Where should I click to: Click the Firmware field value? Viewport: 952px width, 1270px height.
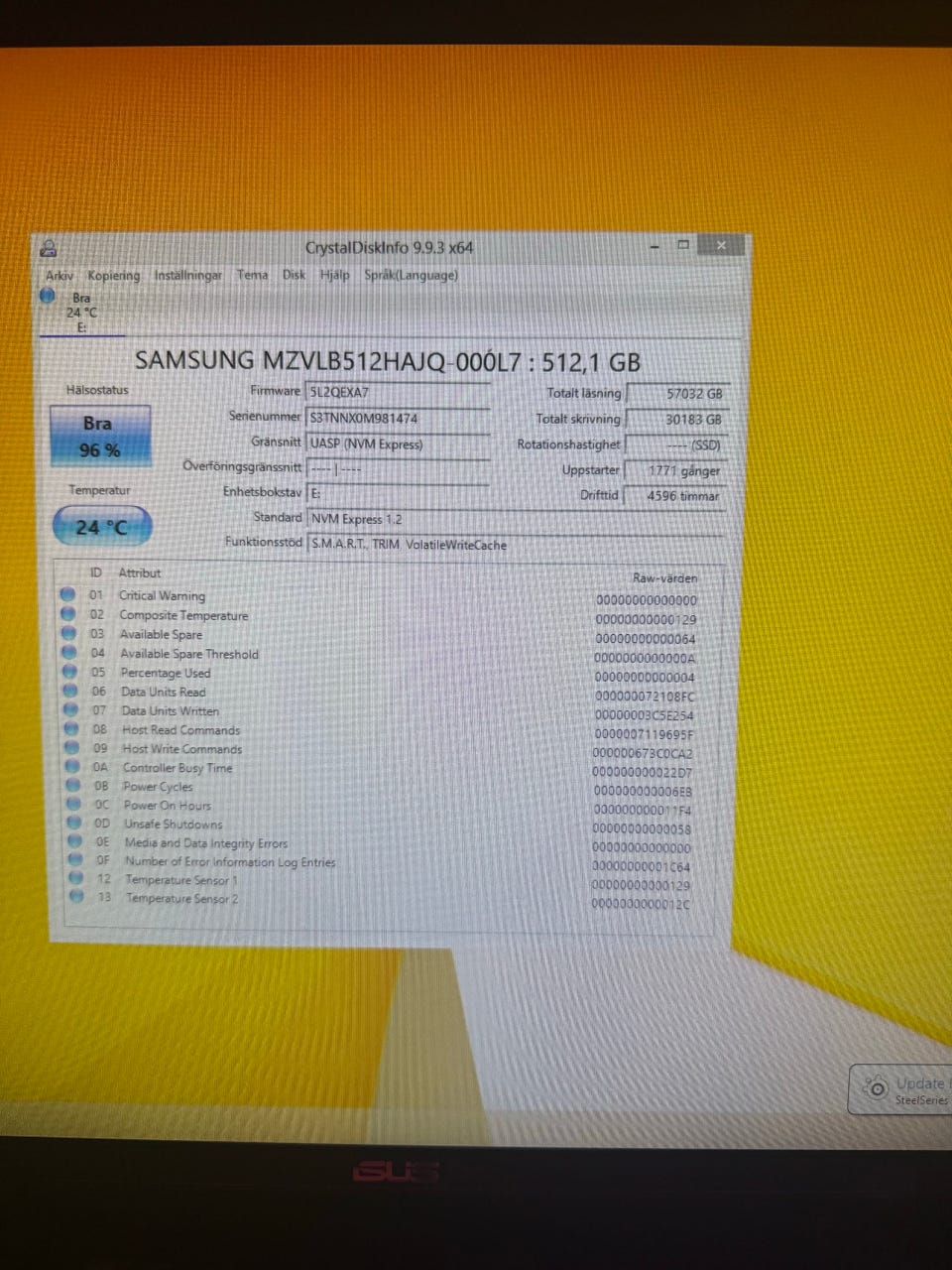[x=398, y=392]
